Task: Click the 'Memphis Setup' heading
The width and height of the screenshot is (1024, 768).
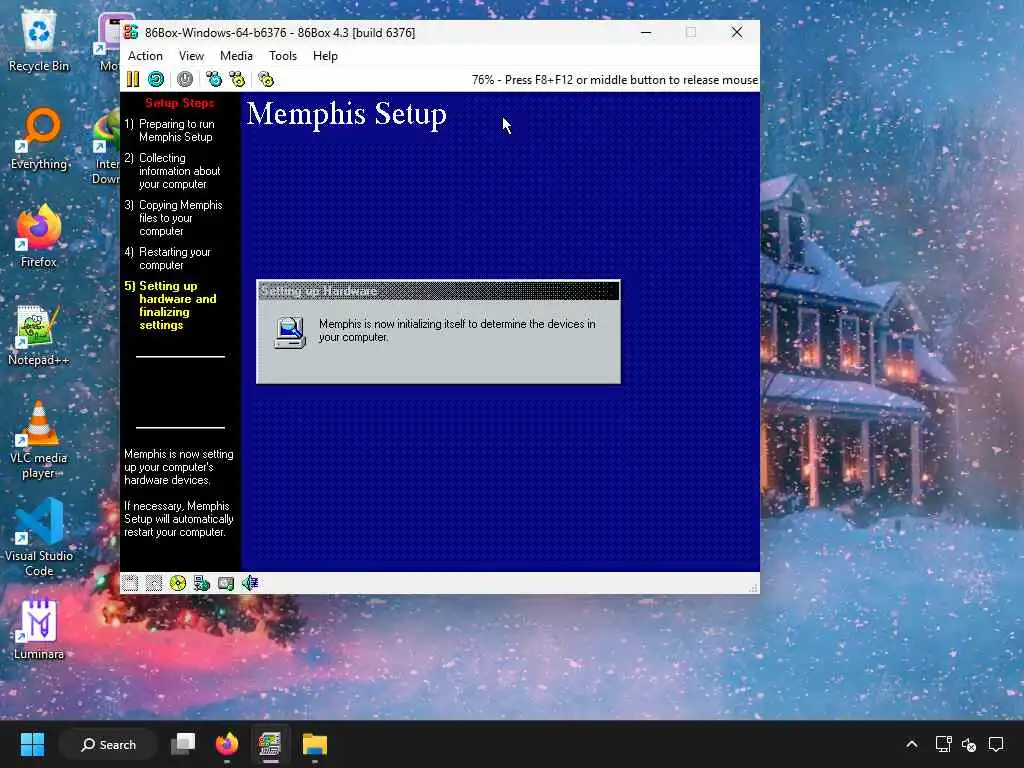Action: [347, 114]
